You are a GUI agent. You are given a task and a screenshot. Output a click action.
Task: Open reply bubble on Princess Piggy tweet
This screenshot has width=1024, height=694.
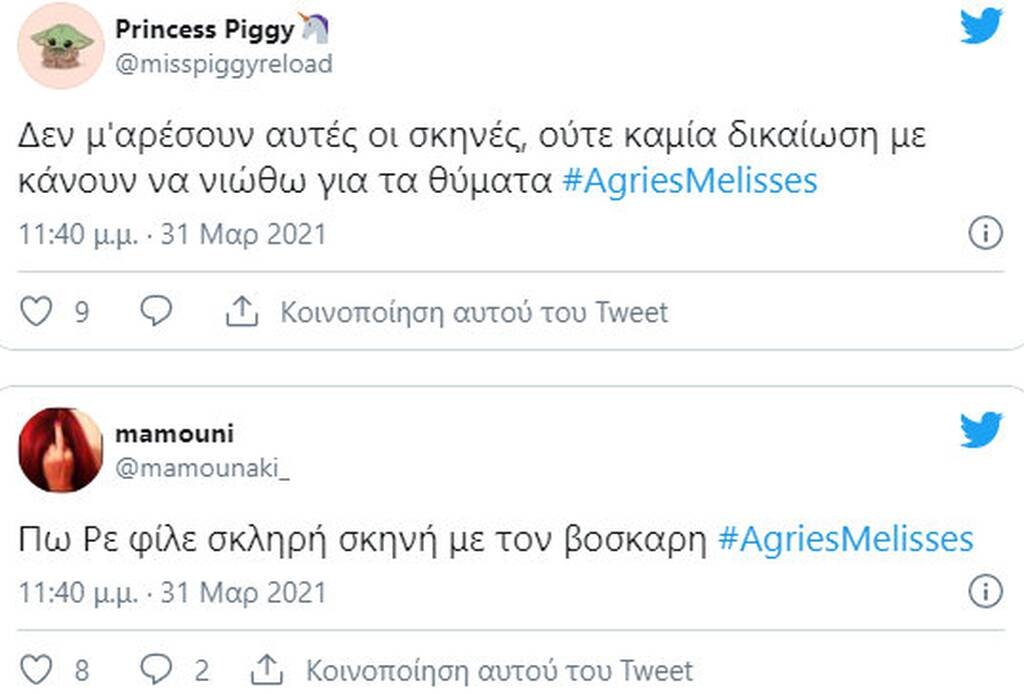coord(156,311)
